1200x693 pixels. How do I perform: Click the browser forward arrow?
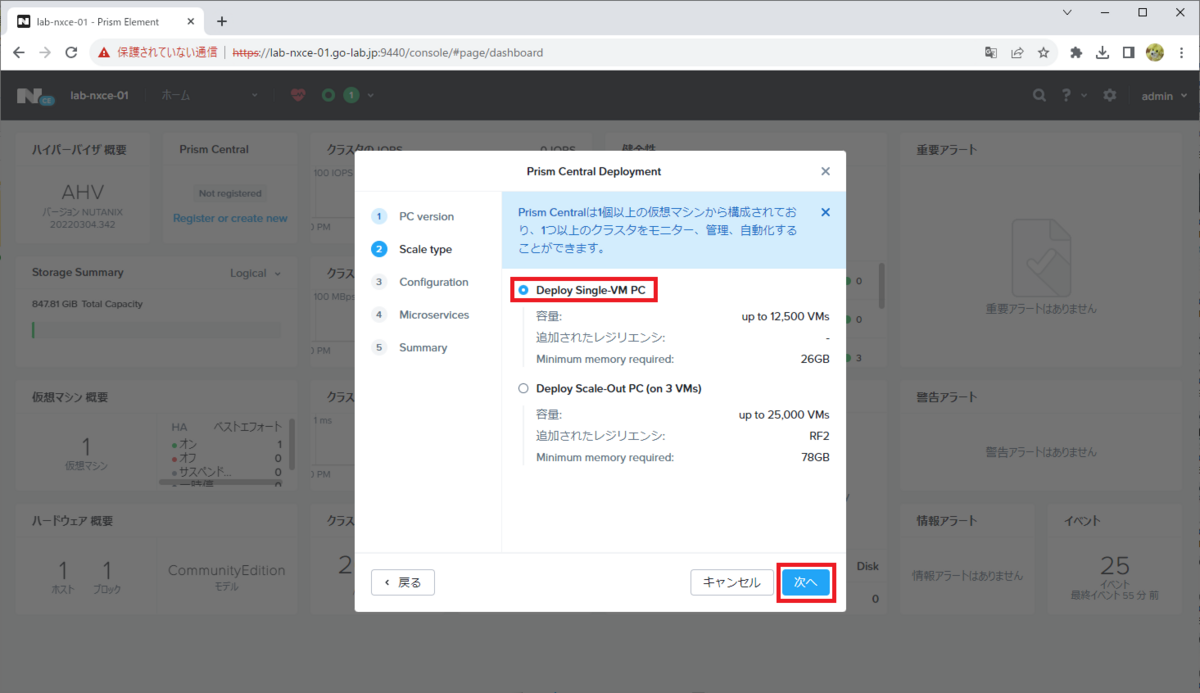(45, 52)
